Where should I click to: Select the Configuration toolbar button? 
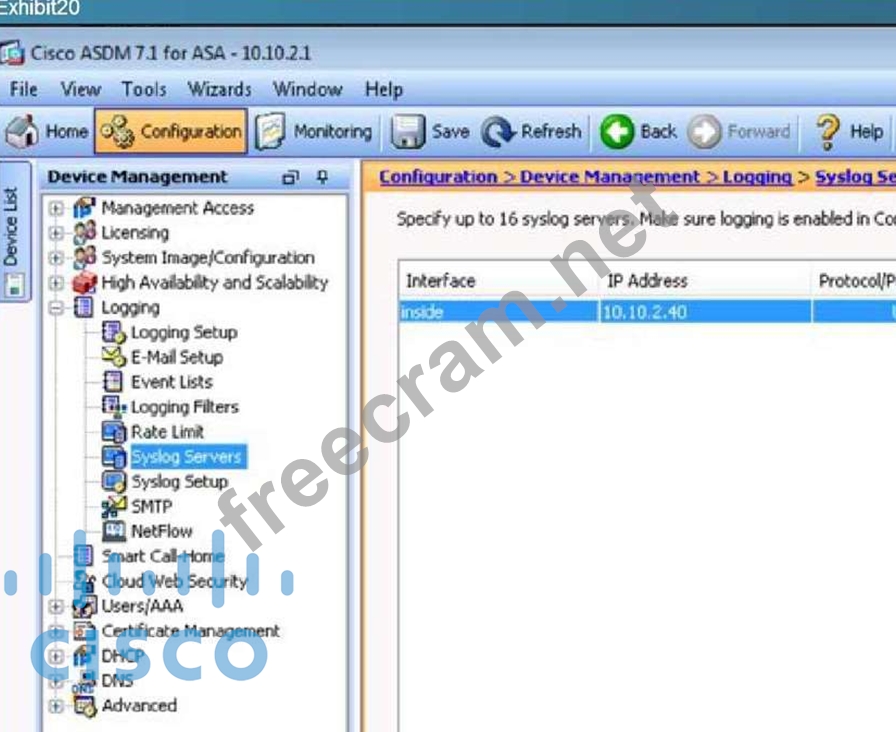pos(171,132)
